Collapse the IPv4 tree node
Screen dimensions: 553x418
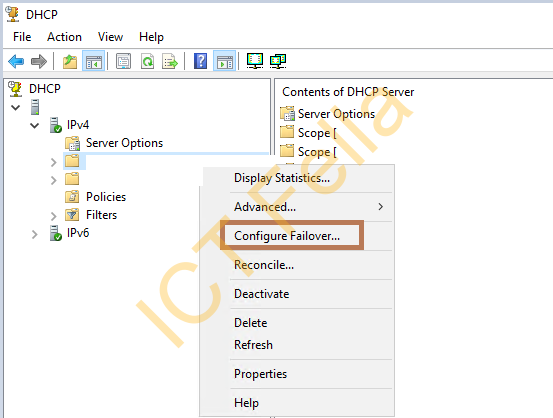[35, 125]
